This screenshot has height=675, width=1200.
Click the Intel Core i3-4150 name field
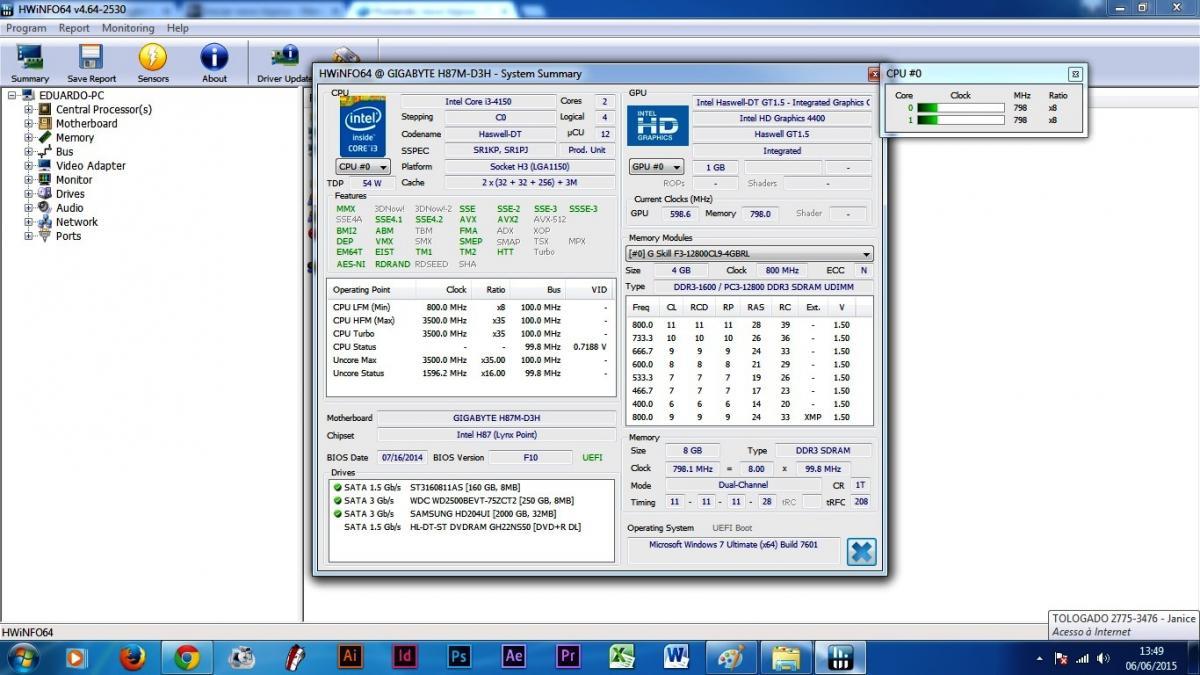478,102
